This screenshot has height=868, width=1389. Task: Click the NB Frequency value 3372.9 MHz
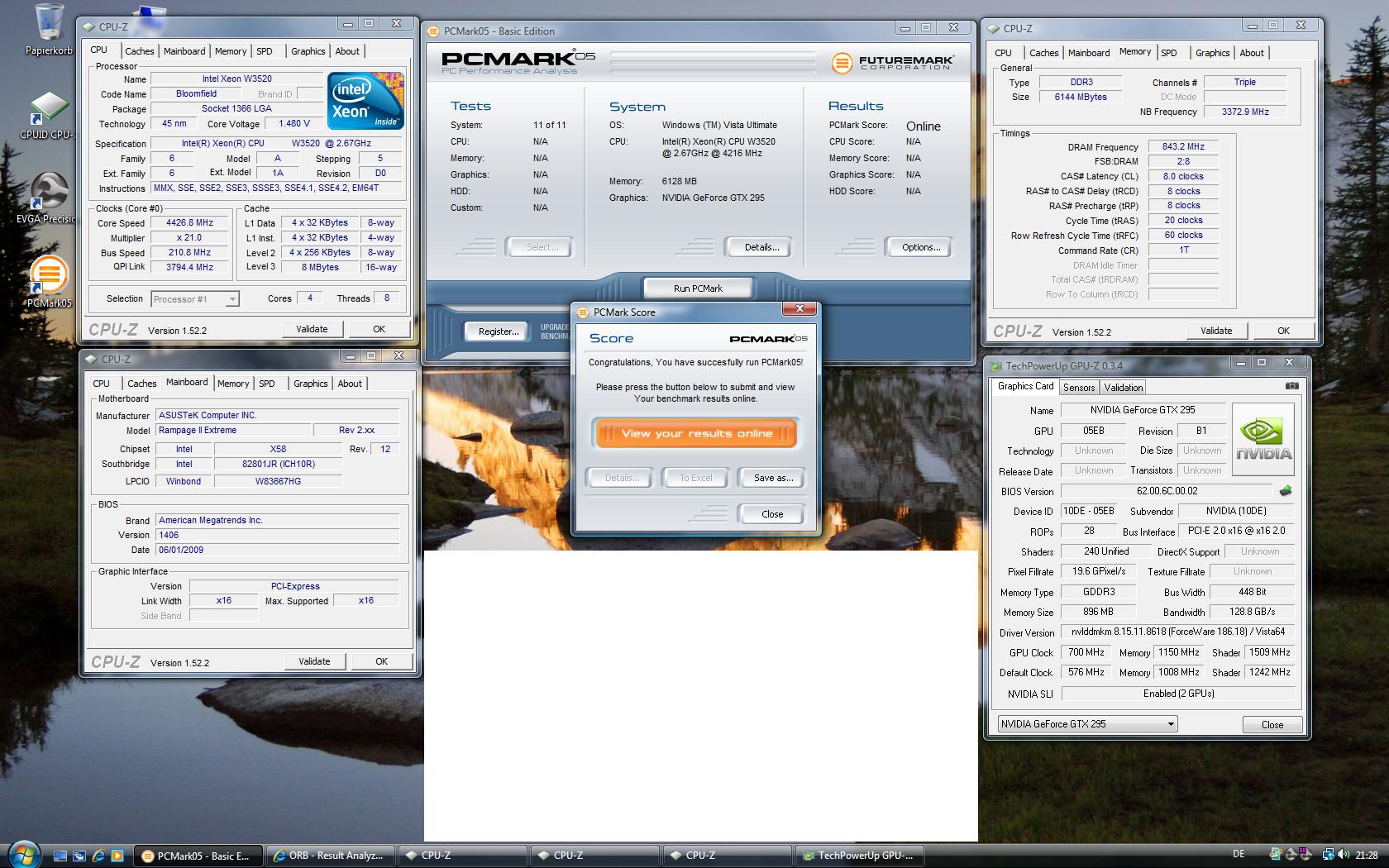click(x=1244, y=112)
